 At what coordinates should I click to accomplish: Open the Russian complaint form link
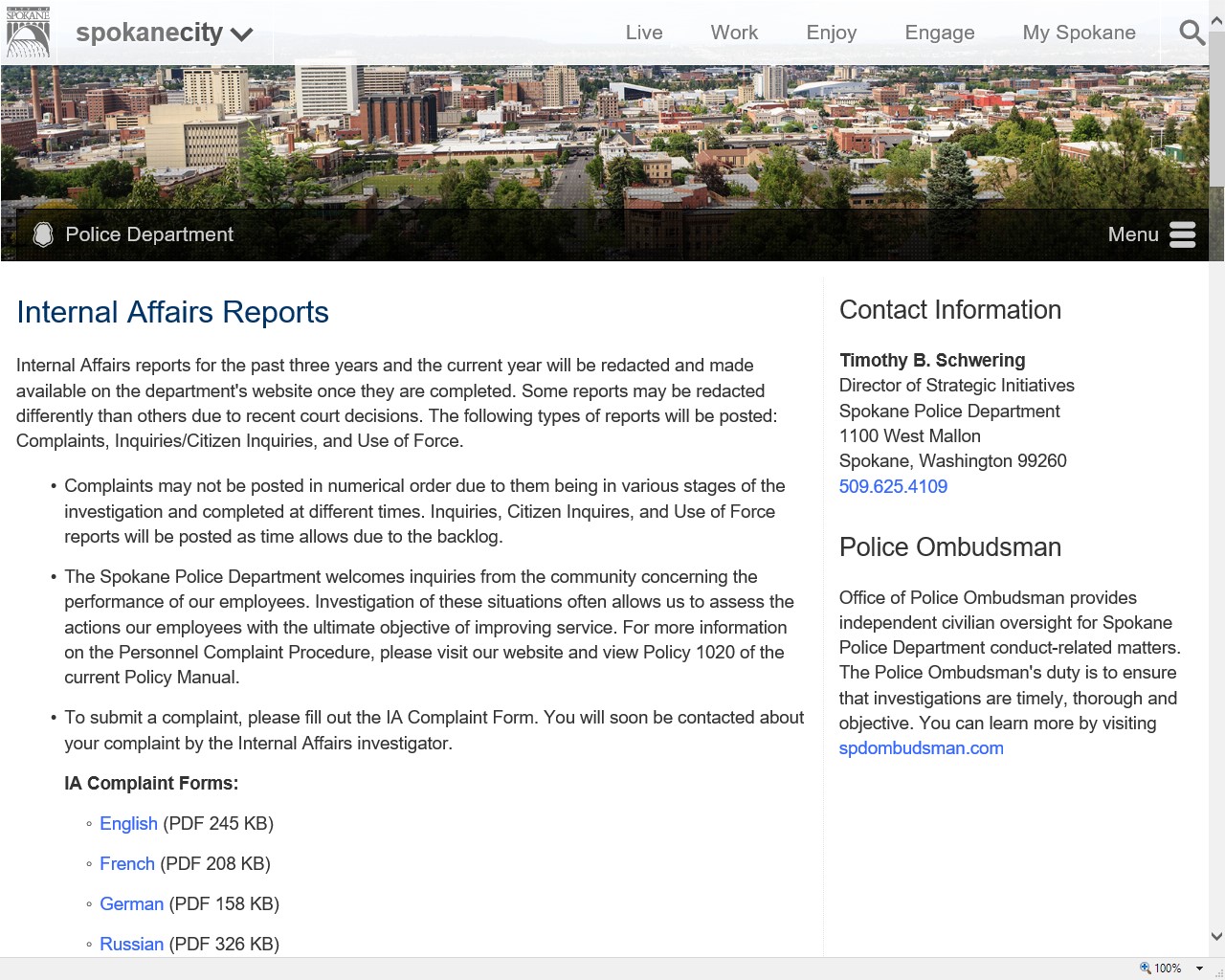[x=131, y=944]
